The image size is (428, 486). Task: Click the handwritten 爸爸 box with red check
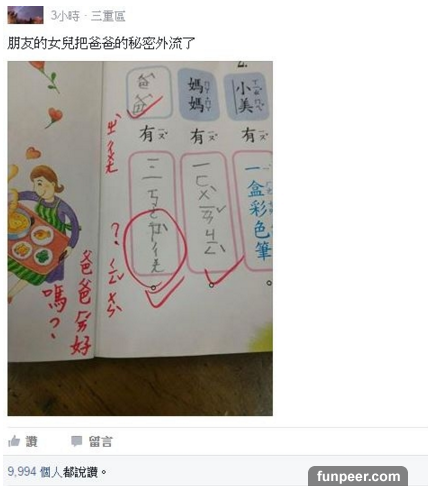click(x=148, y=93)
